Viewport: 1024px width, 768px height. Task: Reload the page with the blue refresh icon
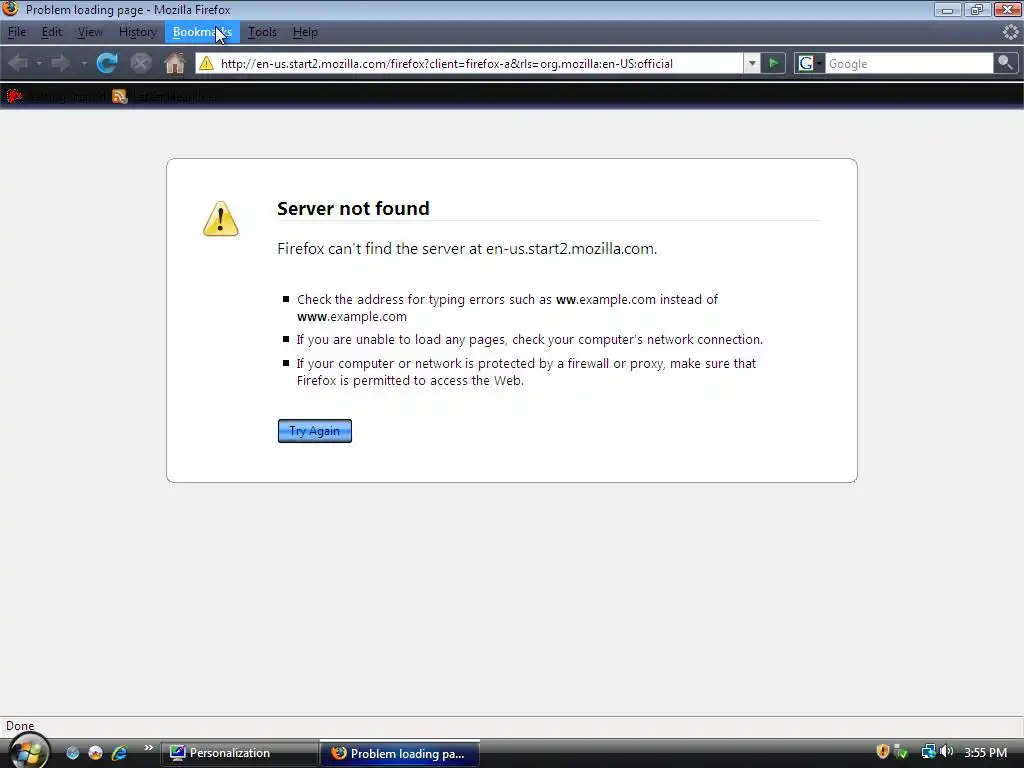107,63
